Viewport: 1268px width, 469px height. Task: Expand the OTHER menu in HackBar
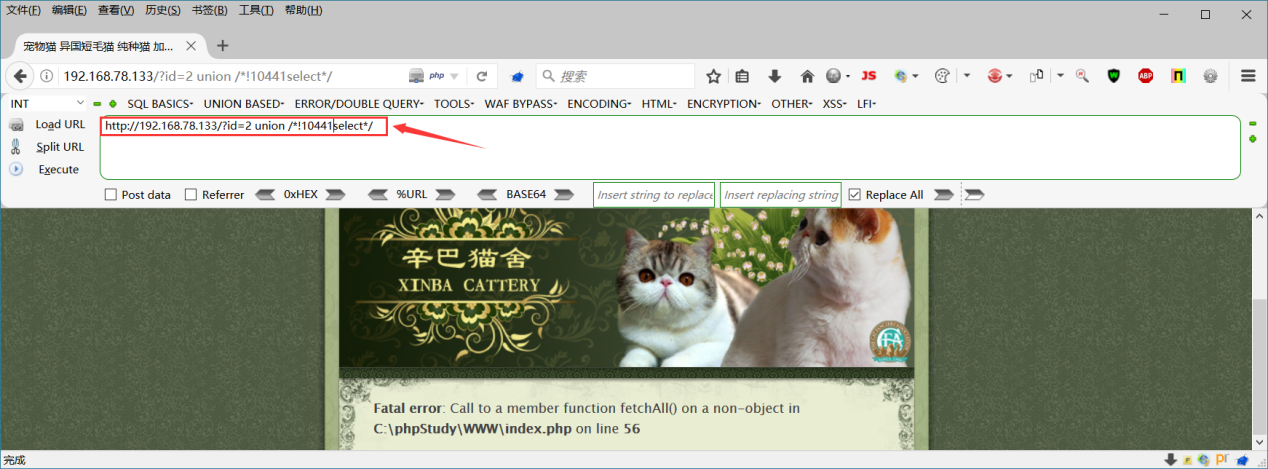(x=793, y=104)
